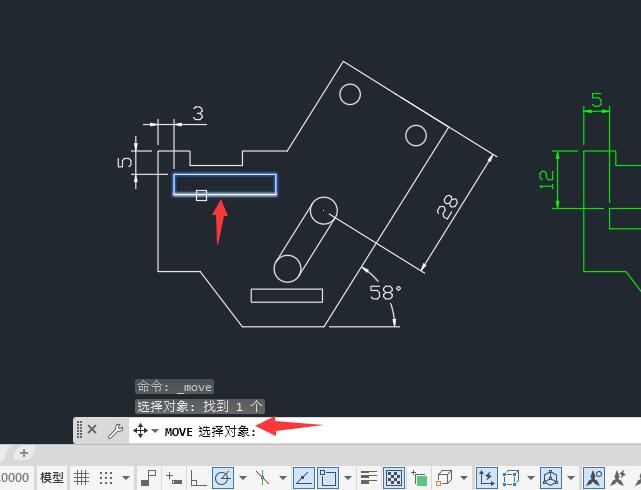This screenshot has width=641, height=490.
Task: Select the green dimension text 12
Action: tap(547, 180)
